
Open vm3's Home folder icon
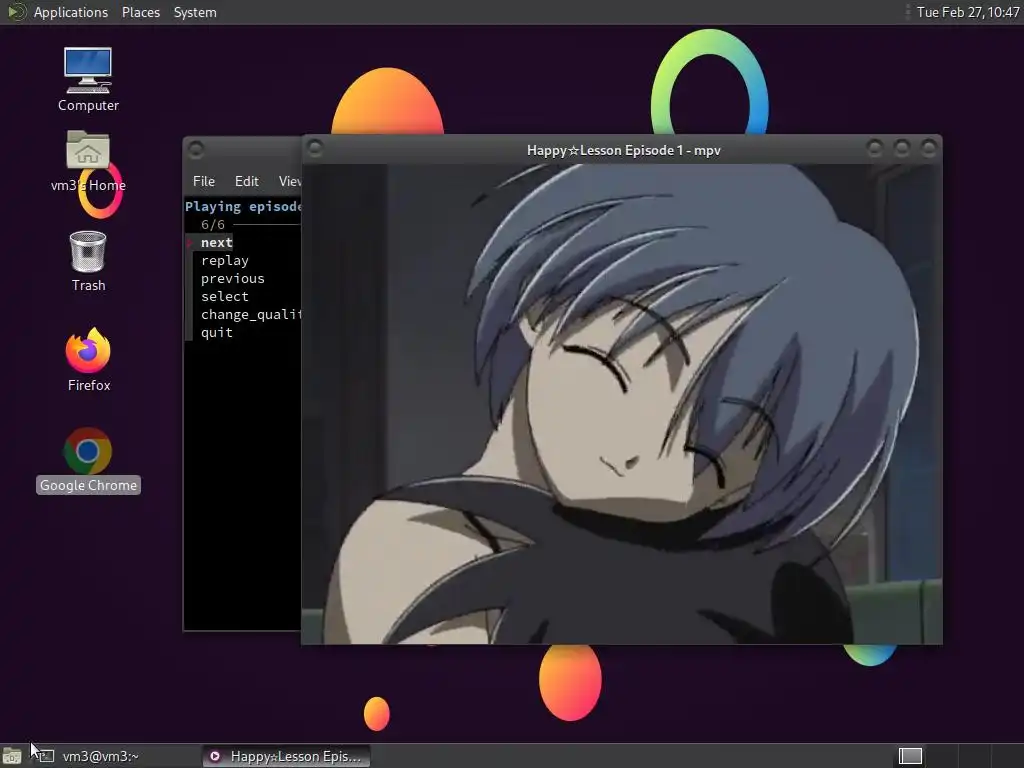pos(88,161)
